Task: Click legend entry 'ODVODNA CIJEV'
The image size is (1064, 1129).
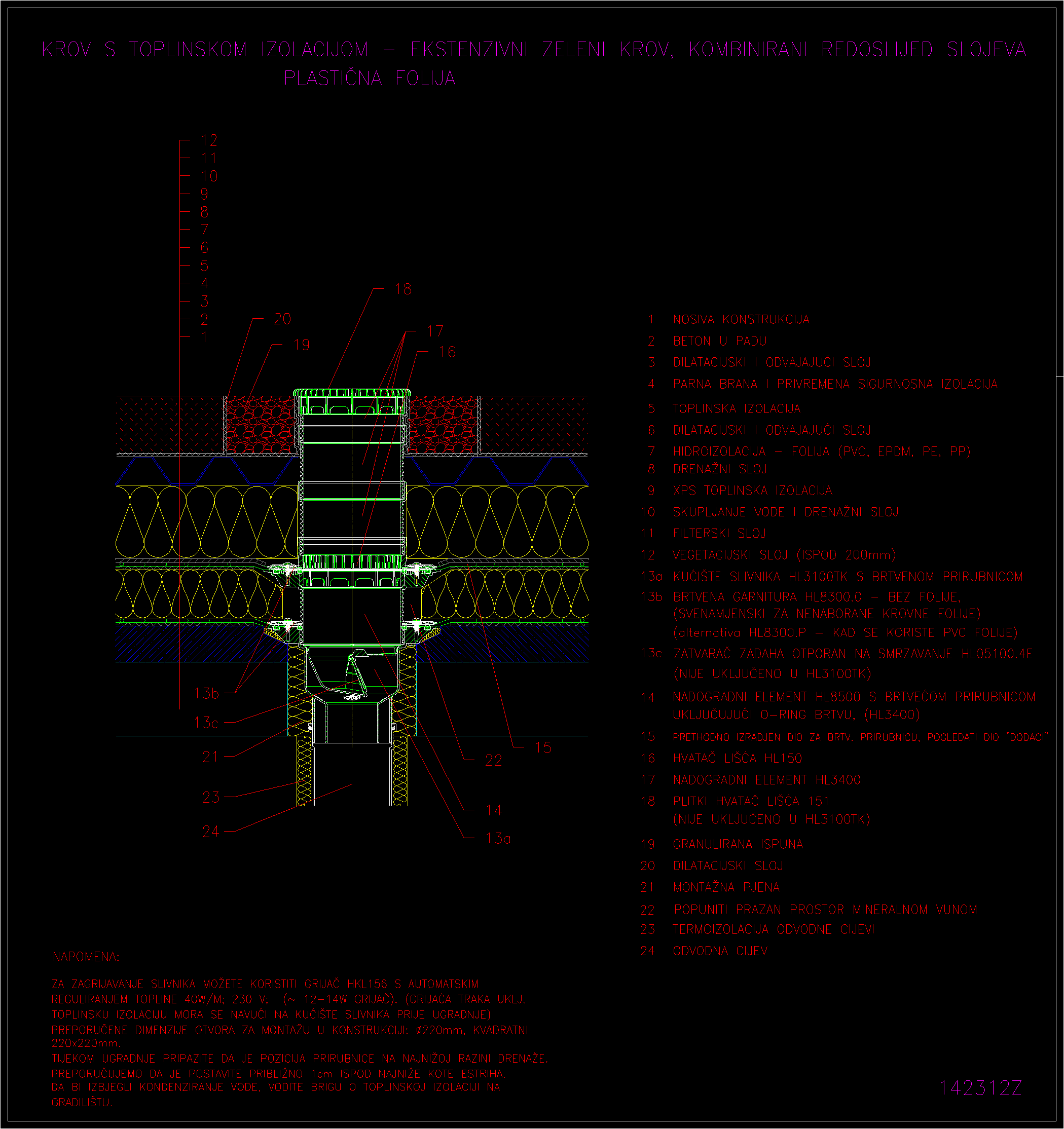Action: coord(720,951)
